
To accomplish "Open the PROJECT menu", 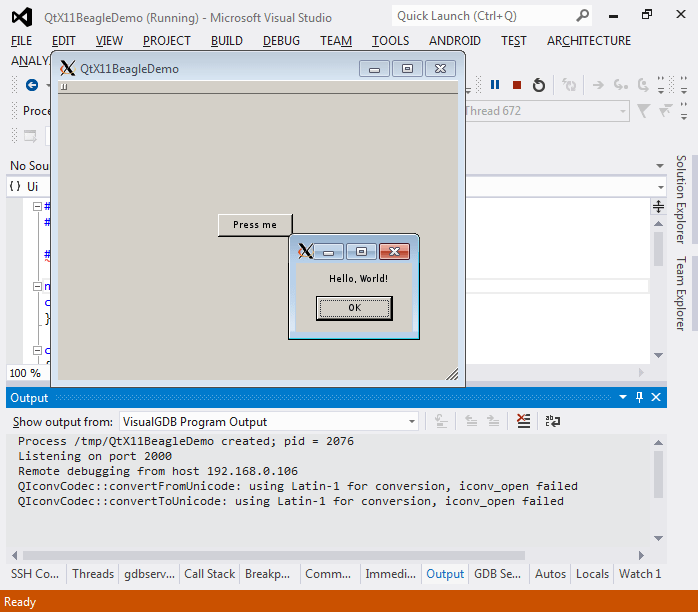I will [x=166, y=41].
